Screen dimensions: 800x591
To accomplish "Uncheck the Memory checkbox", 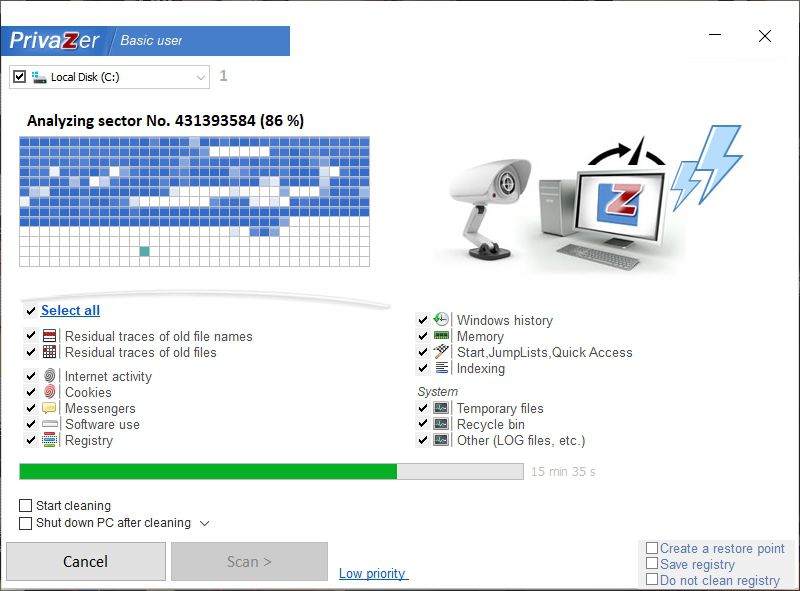I will tap(422, 336).
